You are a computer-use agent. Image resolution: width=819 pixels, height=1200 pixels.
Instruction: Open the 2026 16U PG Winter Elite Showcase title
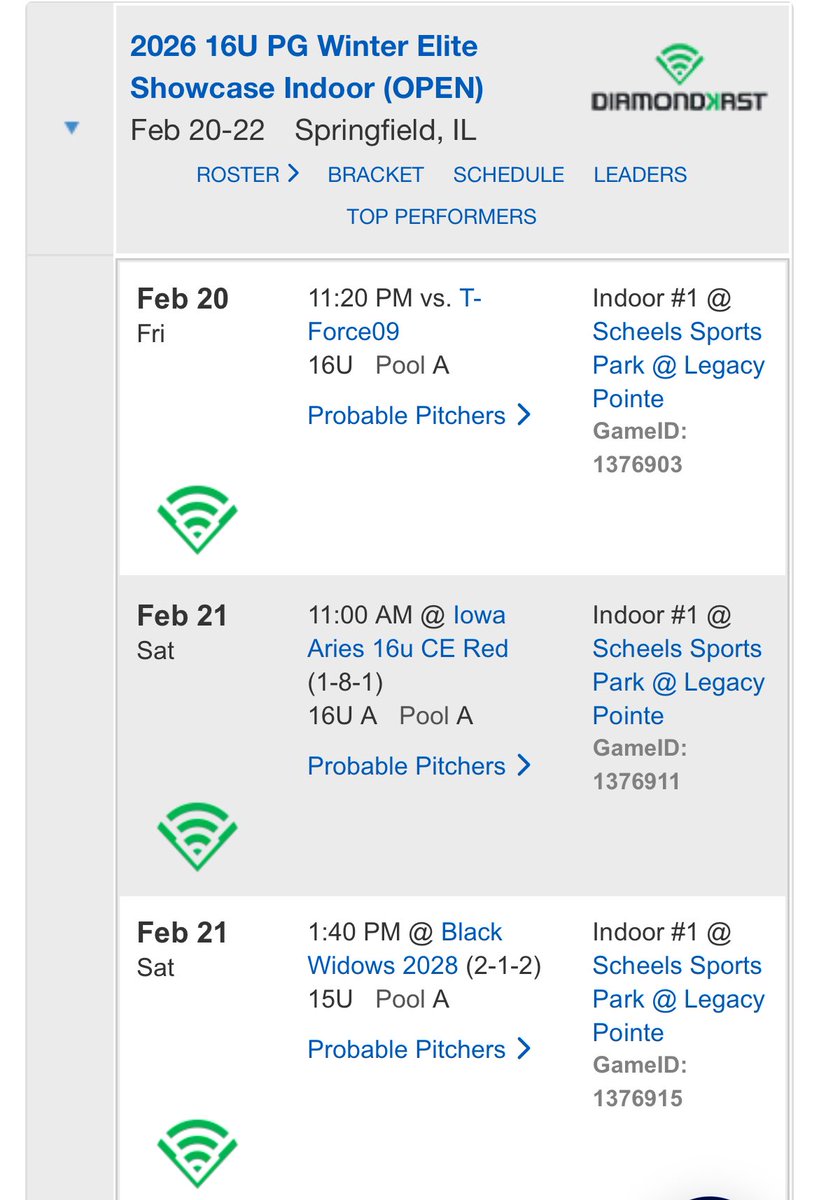pos(306,67)
